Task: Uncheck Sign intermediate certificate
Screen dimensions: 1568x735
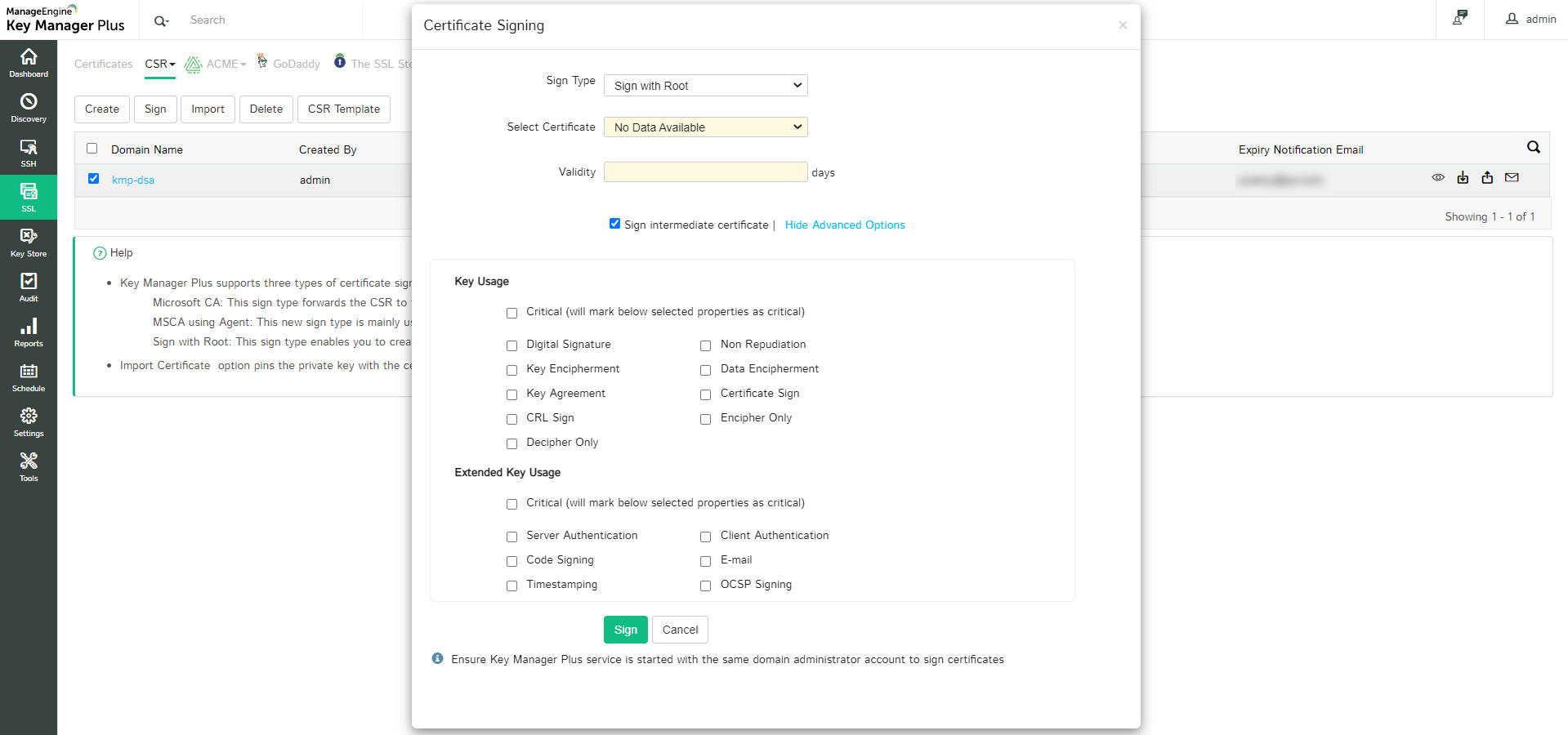Action: (x=614, y=224)
